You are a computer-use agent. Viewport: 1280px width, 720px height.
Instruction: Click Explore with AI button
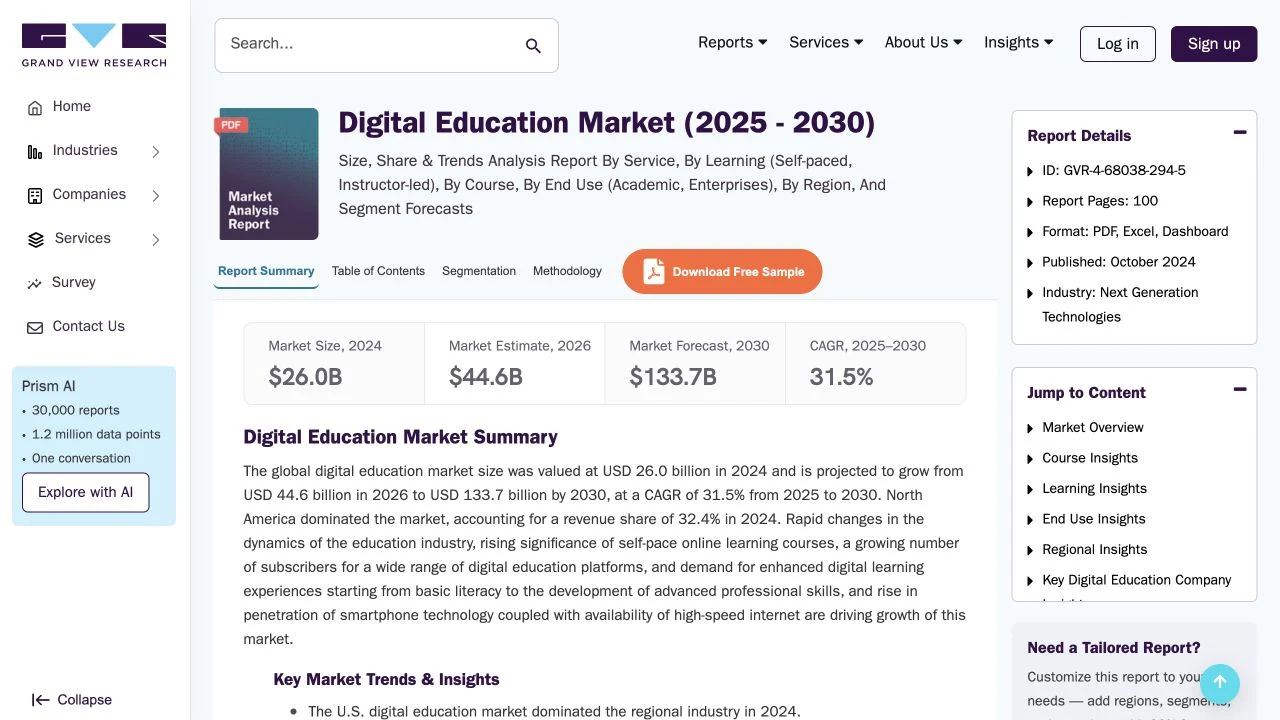[x=86, y=493]
